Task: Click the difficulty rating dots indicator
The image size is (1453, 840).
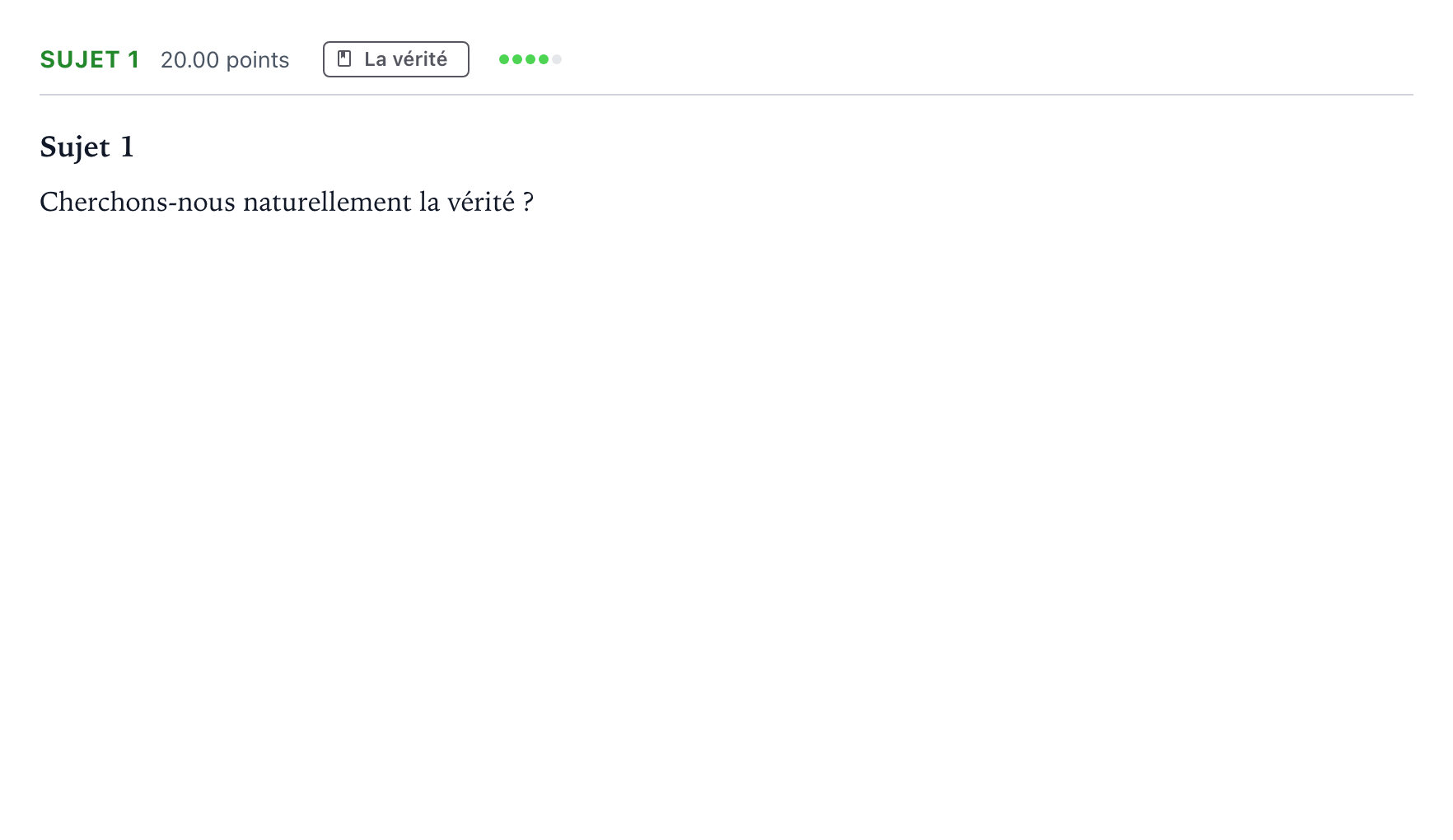Action: point(530,59)
